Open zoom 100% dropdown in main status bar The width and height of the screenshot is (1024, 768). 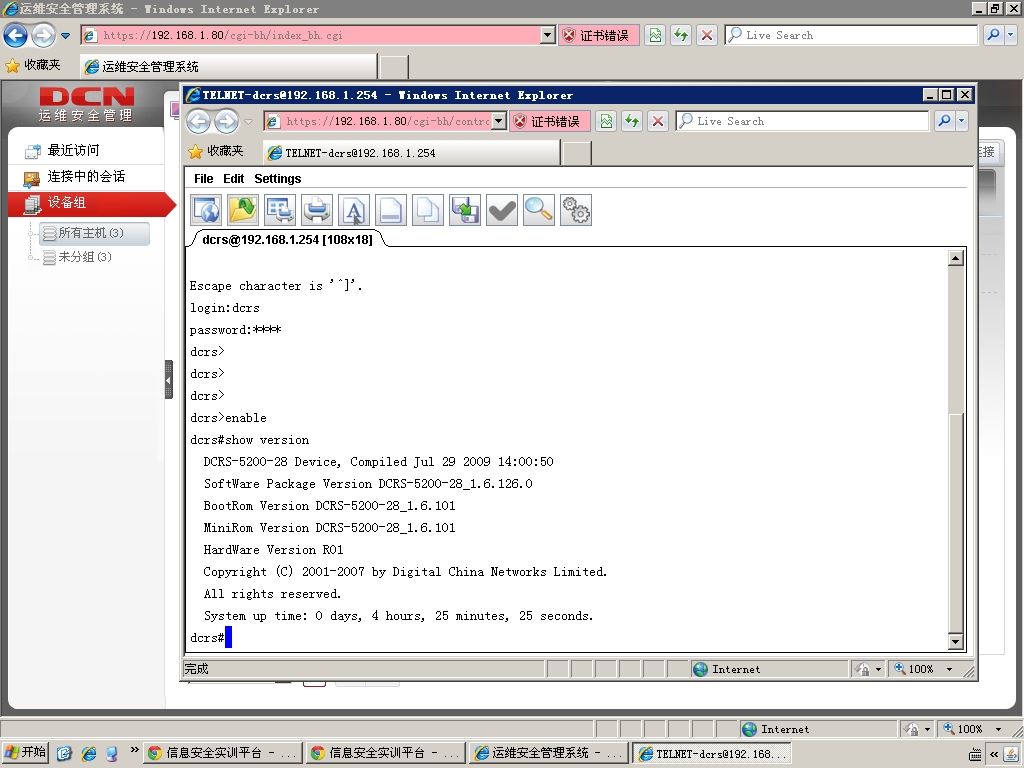pyautogui.click(x=999, y=729)
